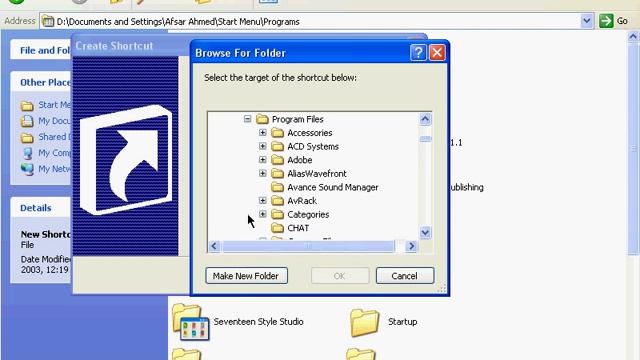Click the tree vertical scrollbar thumb

pyautogui.click(x=425, y=139)
